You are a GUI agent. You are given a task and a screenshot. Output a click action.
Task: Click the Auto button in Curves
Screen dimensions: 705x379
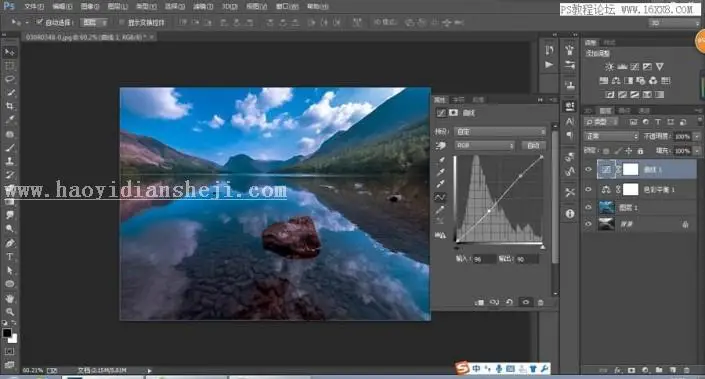(533, 145)
